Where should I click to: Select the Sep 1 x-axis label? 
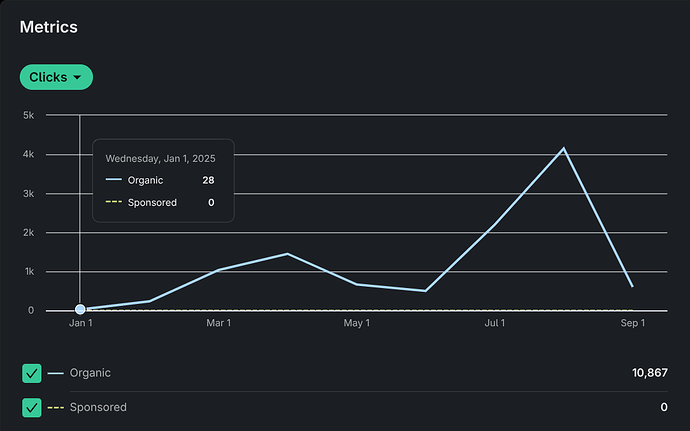(632, 323)
